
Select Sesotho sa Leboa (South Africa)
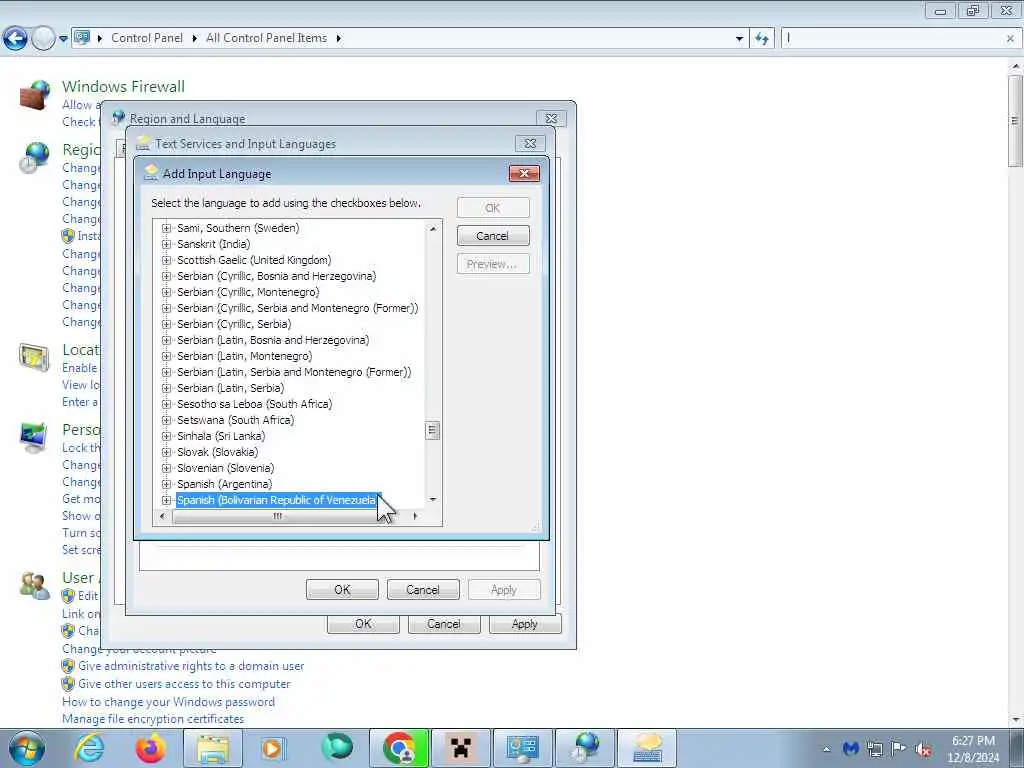coord(254,404)
